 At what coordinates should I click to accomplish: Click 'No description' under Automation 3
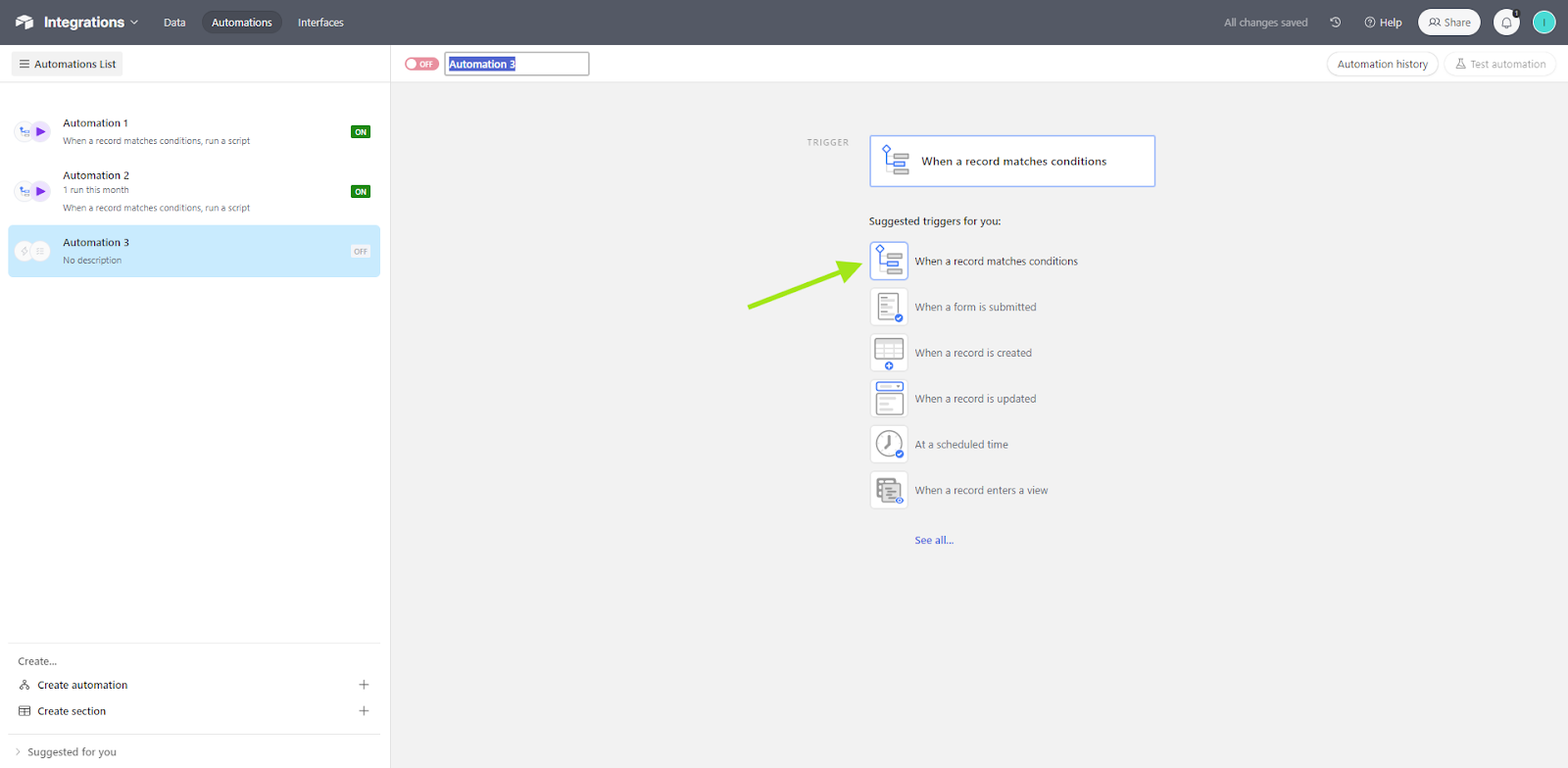pyautogui.click(x=92, y=261)
